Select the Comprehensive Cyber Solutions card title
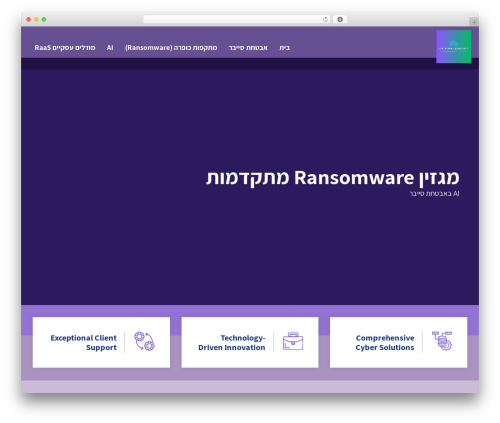 (x=385, y=343)
